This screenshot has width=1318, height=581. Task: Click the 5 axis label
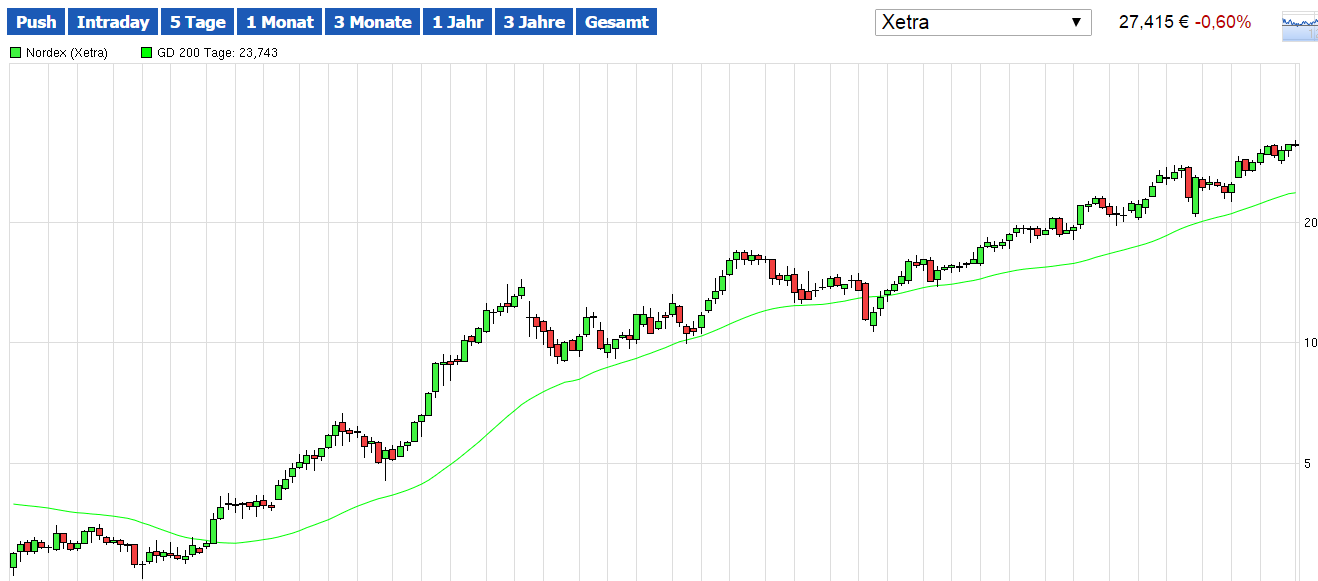pos(1308,463)
